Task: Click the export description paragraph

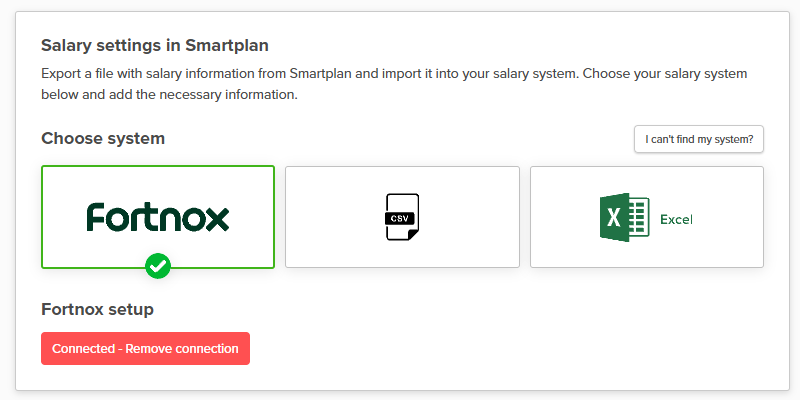Action: 394,85
